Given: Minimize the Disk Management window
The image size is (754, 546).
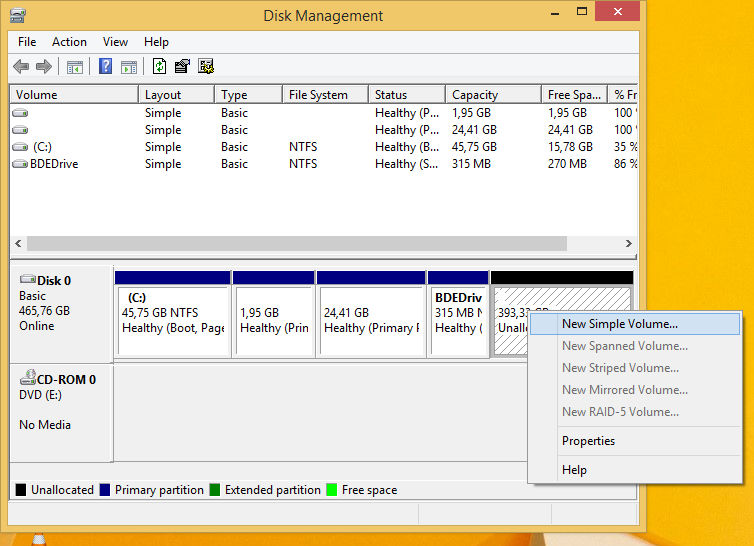Looking at the screenshot, I should tap(555, 12).
